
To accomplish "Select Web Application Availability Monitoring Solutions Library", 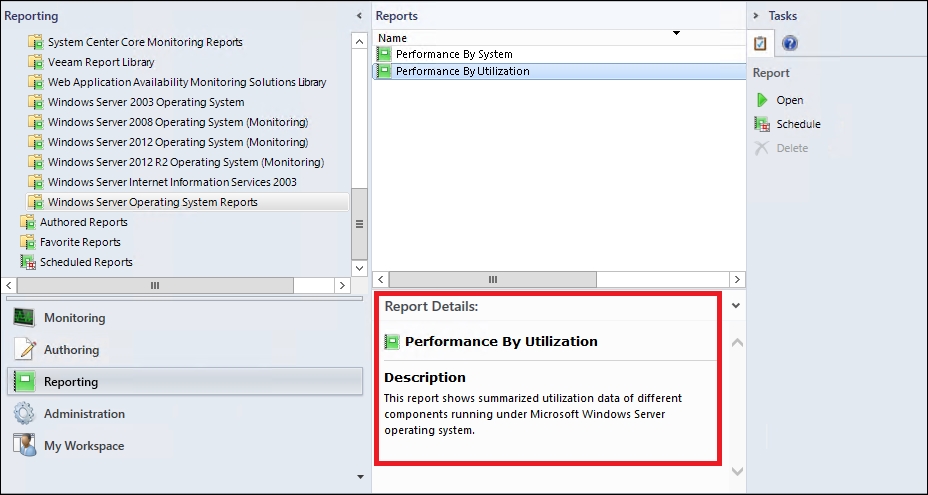I will [x=187, y=82].
